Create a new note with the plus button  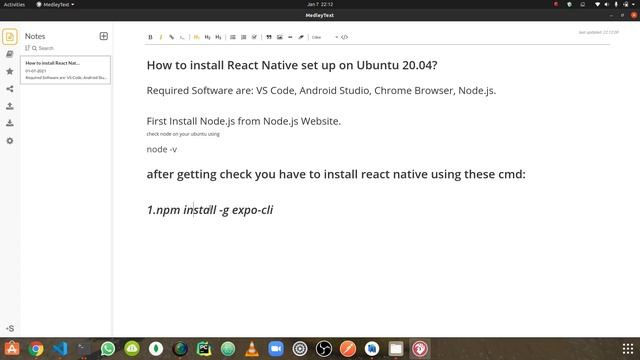tap(104, 36)
